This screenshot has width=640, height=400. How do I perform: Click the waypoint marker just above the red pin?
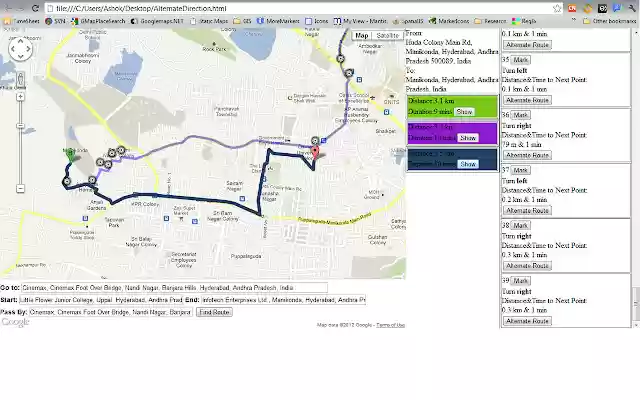tap(315, 141)
